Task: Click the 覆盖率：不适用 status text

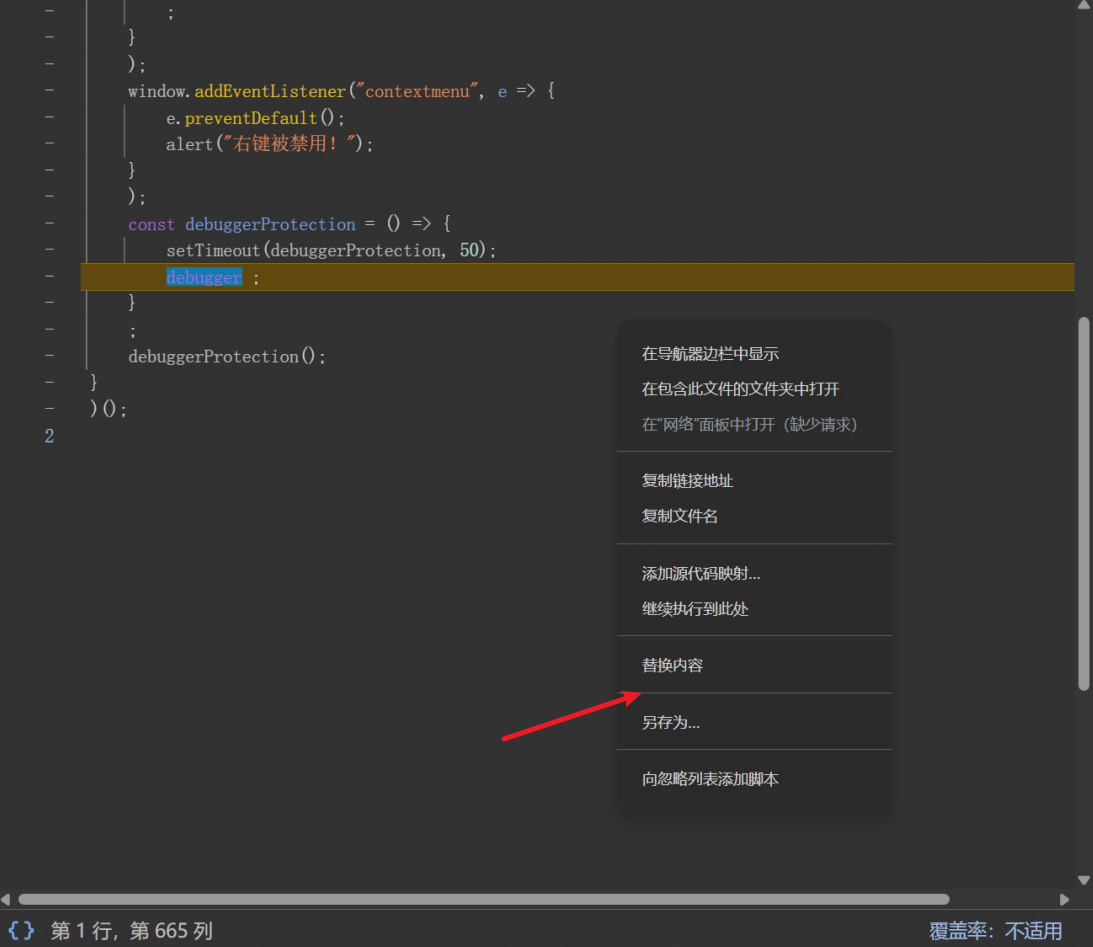Action: click(995, 931)
